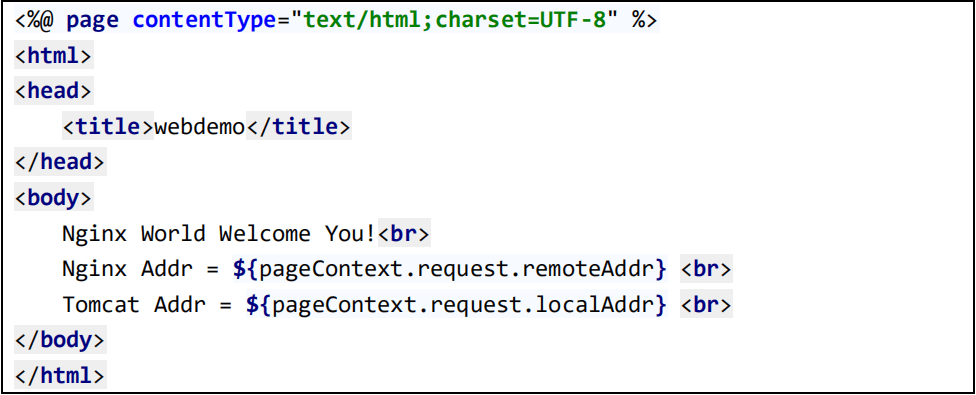The image size is (976, 395).
Task: Place cursor on closing head tag
Action: 60,162
